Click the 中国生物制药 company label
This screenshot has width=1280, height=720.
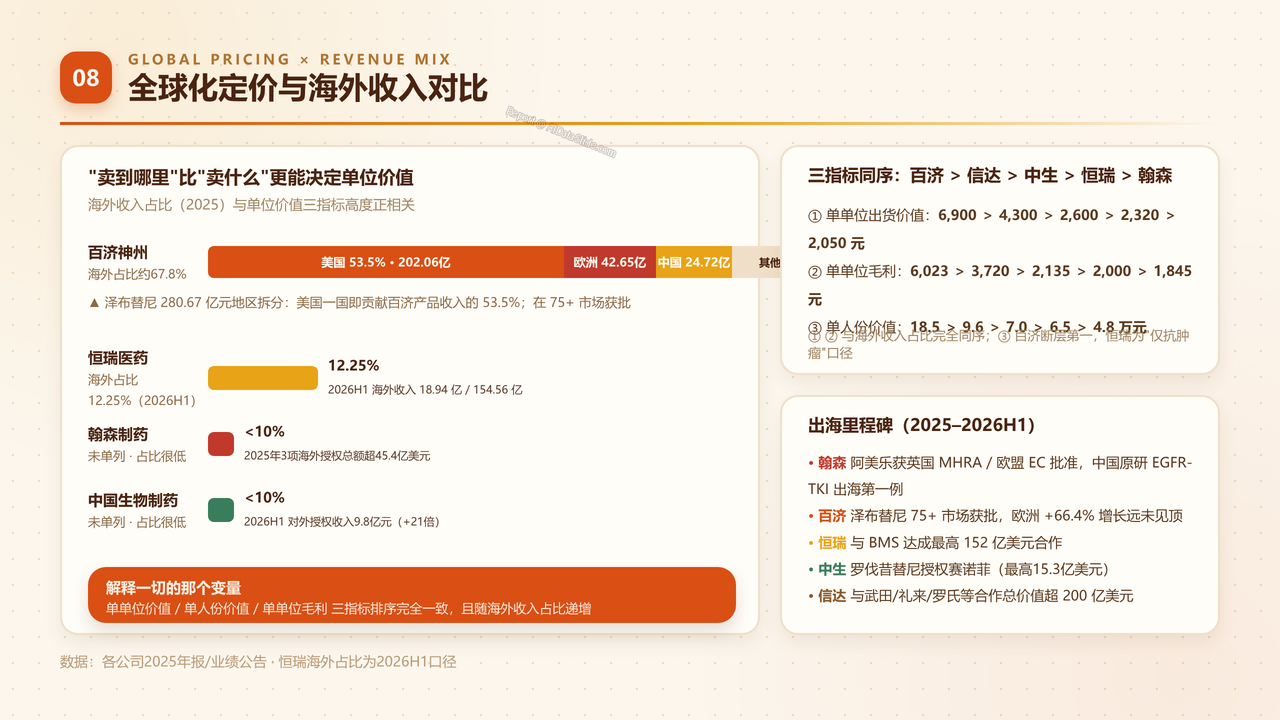click(133, 500)
